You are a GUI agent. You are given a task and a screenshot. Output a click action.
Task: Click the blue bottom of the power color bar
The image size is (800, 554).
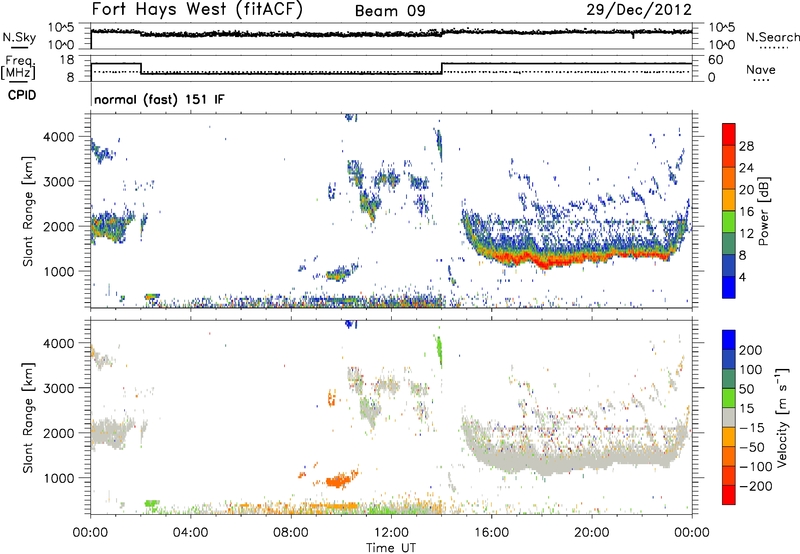pyautogui.click(x=729, y=287)
